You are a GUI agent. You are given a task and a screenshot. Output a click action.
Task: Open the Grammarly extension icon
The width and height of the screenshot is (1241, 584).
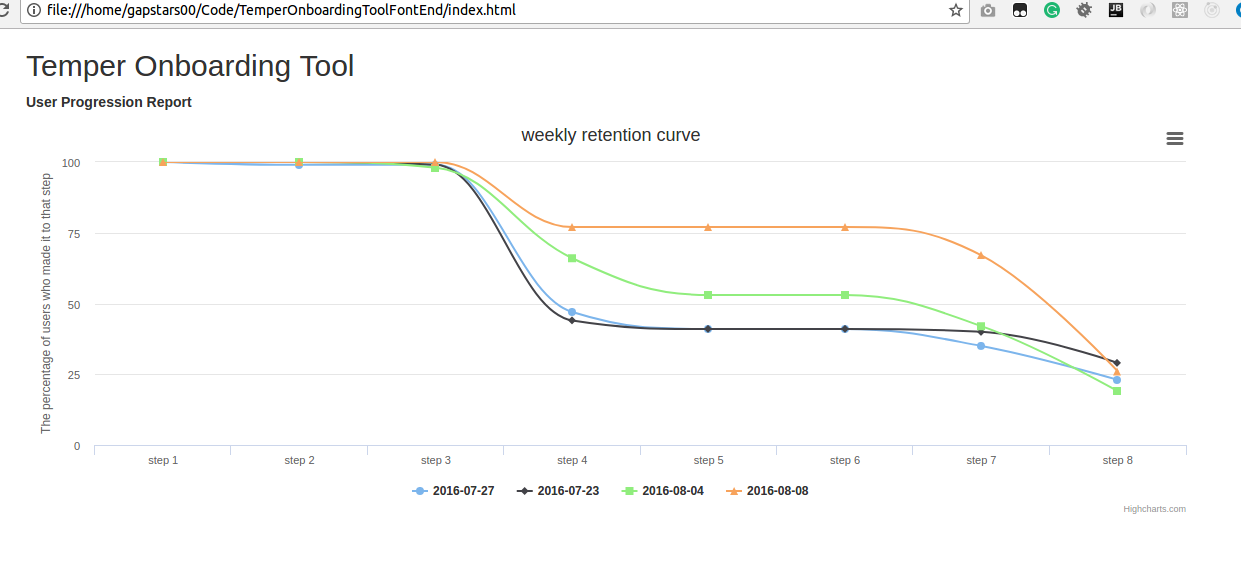coord(1052,11)
